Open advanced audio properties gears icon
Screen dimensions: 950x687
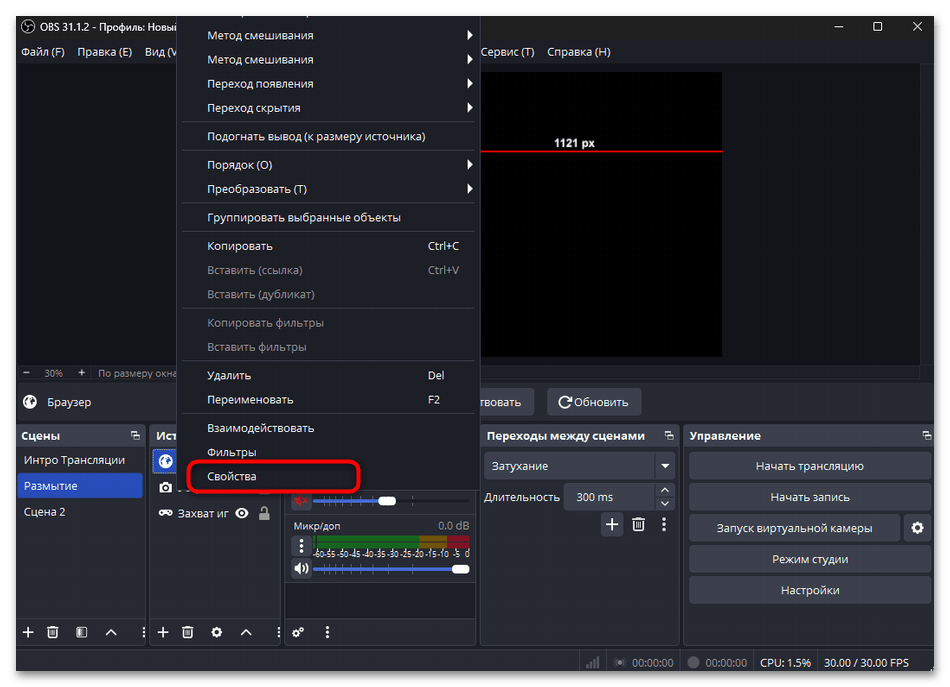click(x=298, y=632)
